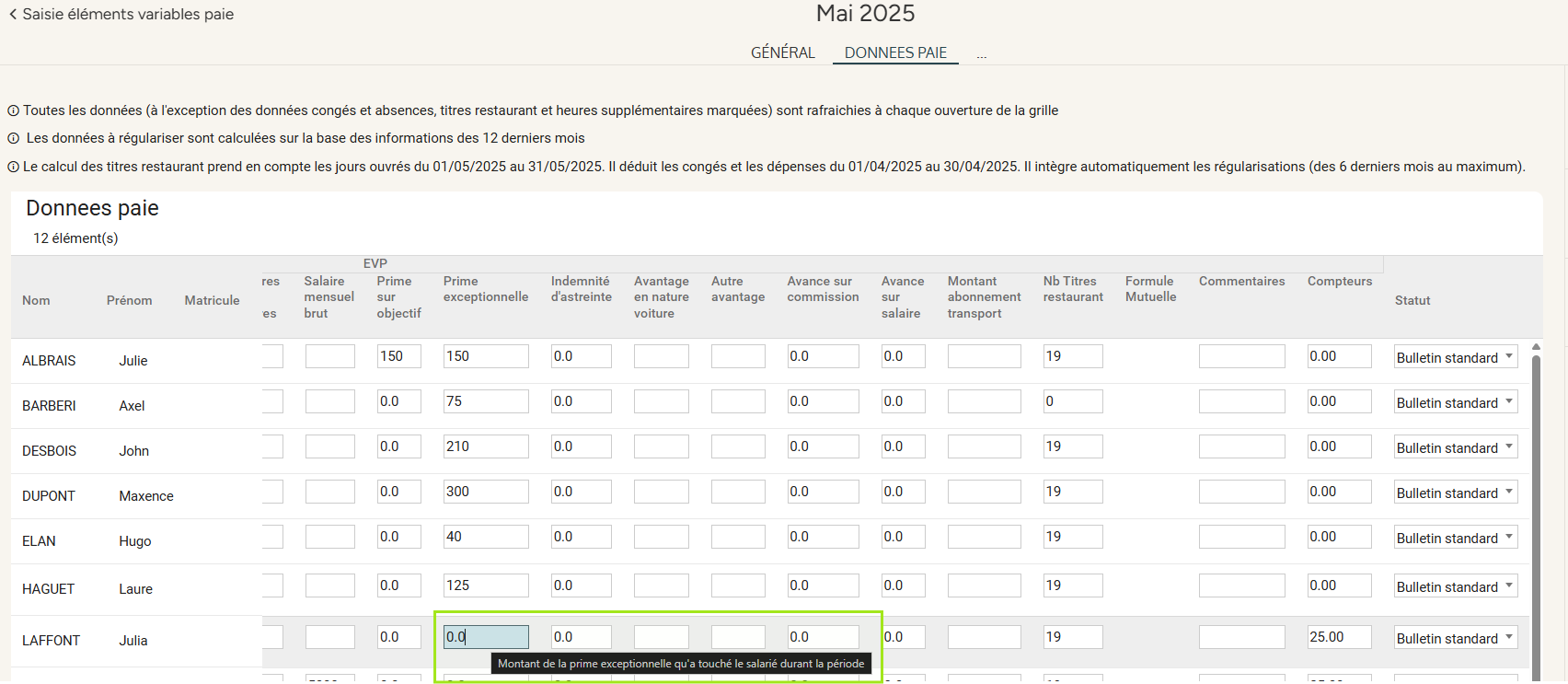Click the info icon beside titres restaurant calculation note
Screen dimensions: 1568x684
pos(14,168)
